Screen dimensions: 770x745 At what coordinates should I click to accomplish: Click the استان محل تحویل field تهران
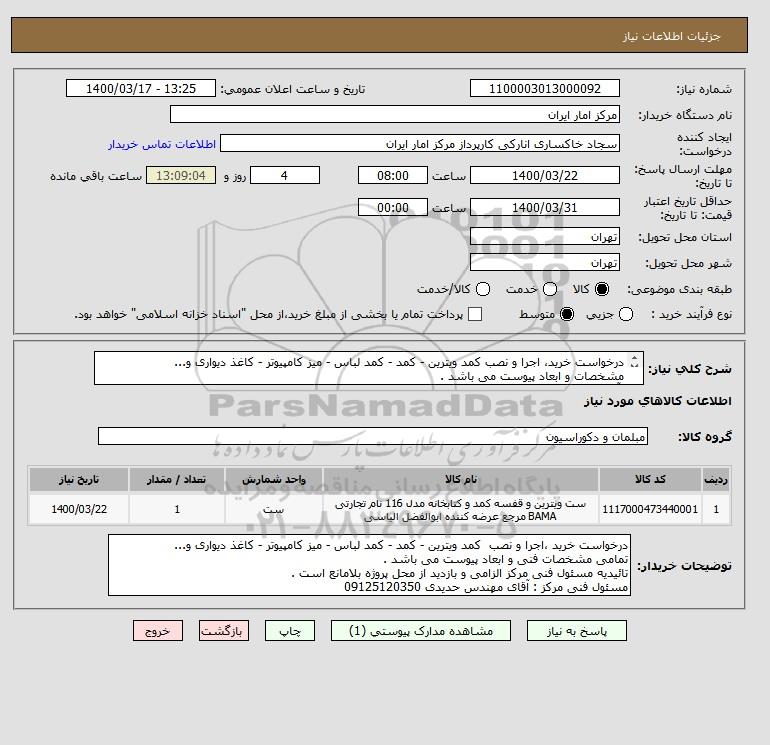(545, 237)
